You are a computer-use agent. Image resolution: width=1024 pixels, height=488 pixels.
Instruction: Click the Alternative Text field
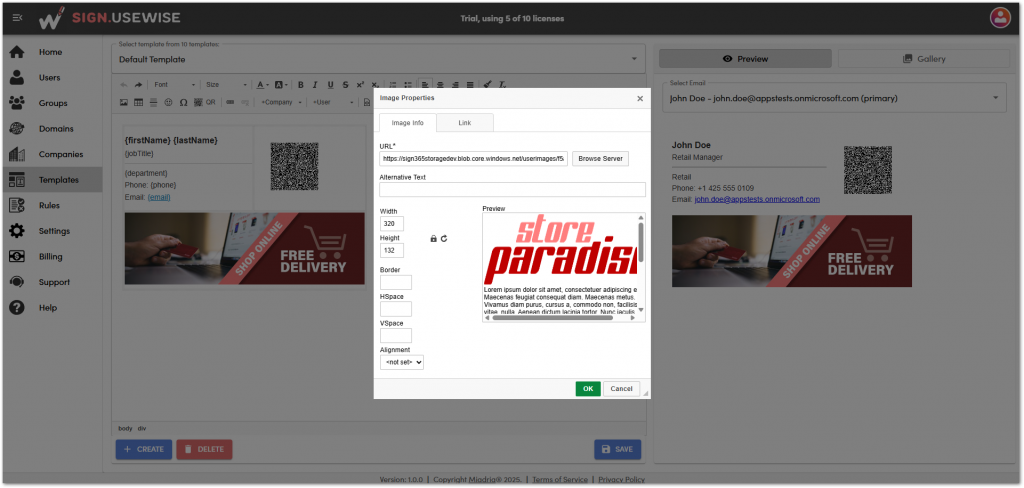pyautogui.click(x=512, y=189)
